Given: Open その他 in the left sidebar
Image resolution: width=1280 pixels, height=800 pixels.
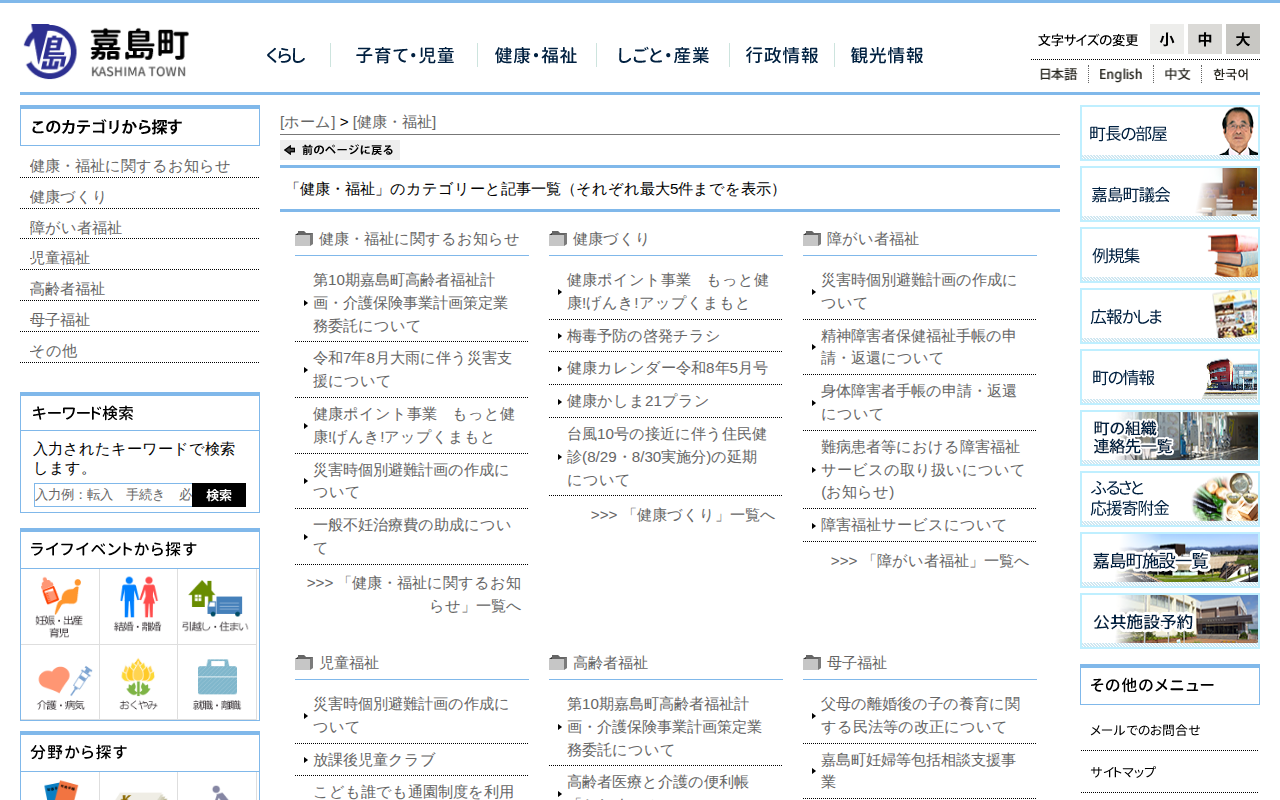Looking at the screenshot, I should pos(53,351).
